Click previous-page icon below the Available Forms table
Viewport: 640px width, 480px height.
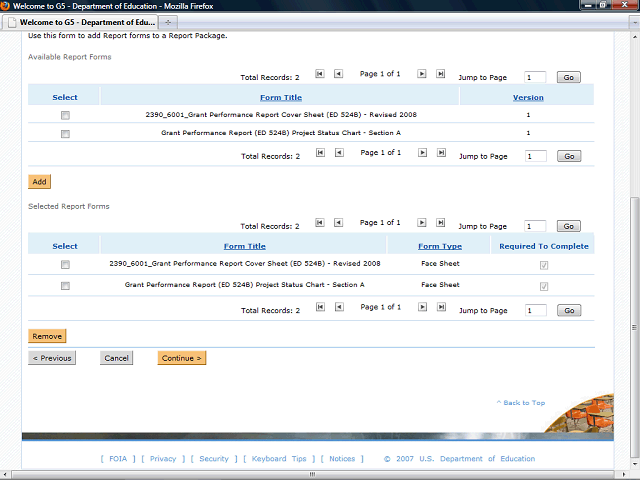pos(339,153)
